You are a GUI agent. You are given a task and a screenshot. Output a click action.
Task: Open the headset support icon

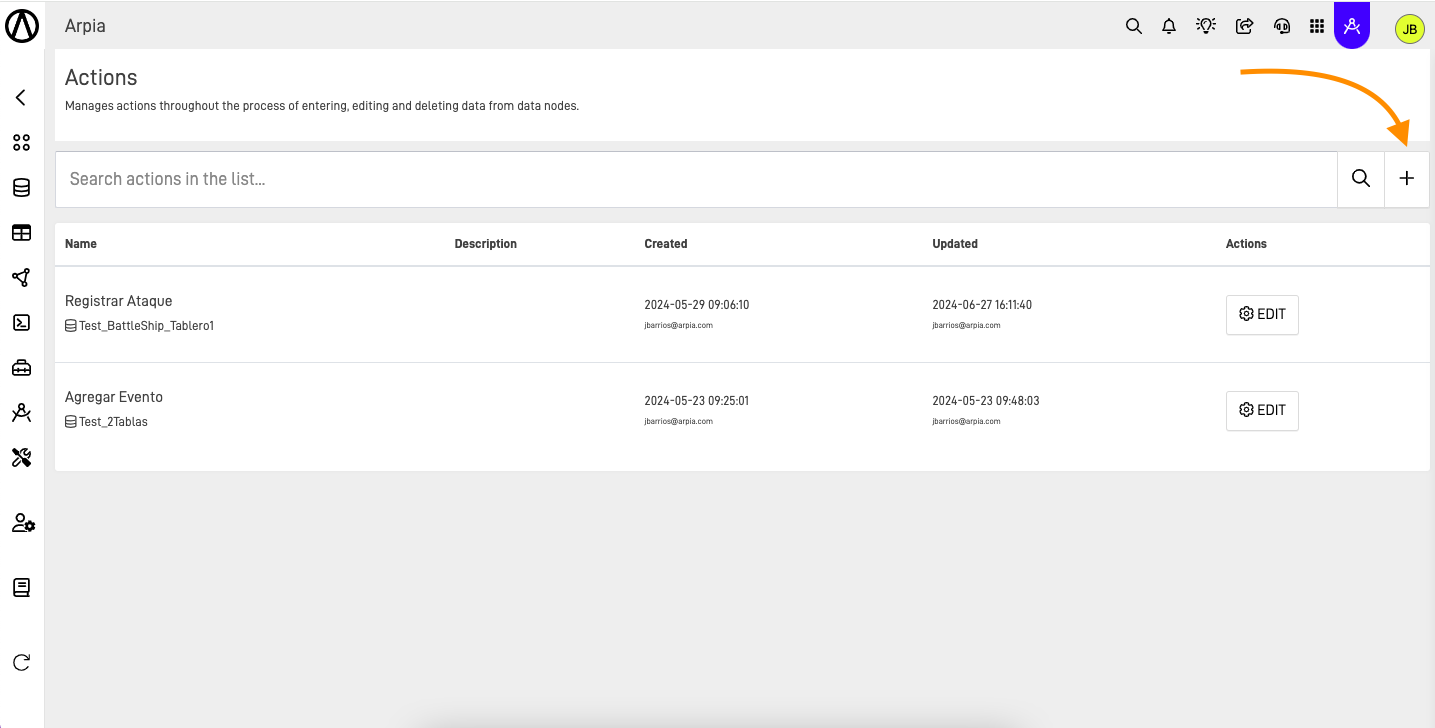[1282, 27]
